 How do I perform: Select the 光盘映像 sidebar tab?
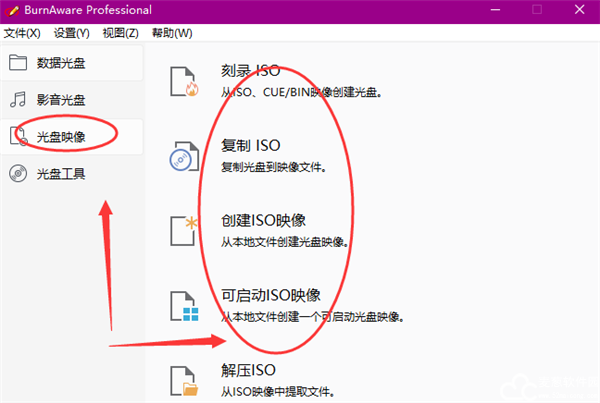72,137
